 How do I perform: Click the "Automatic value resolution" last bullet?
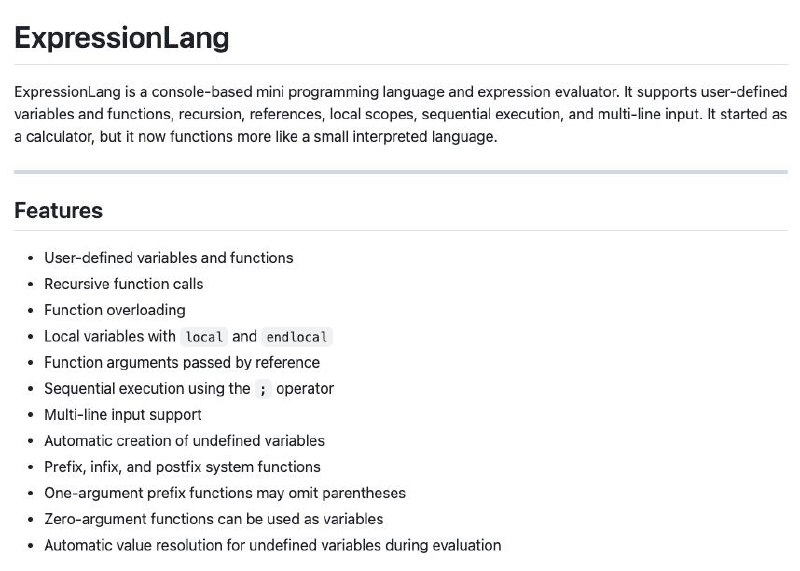pos(272,545)
